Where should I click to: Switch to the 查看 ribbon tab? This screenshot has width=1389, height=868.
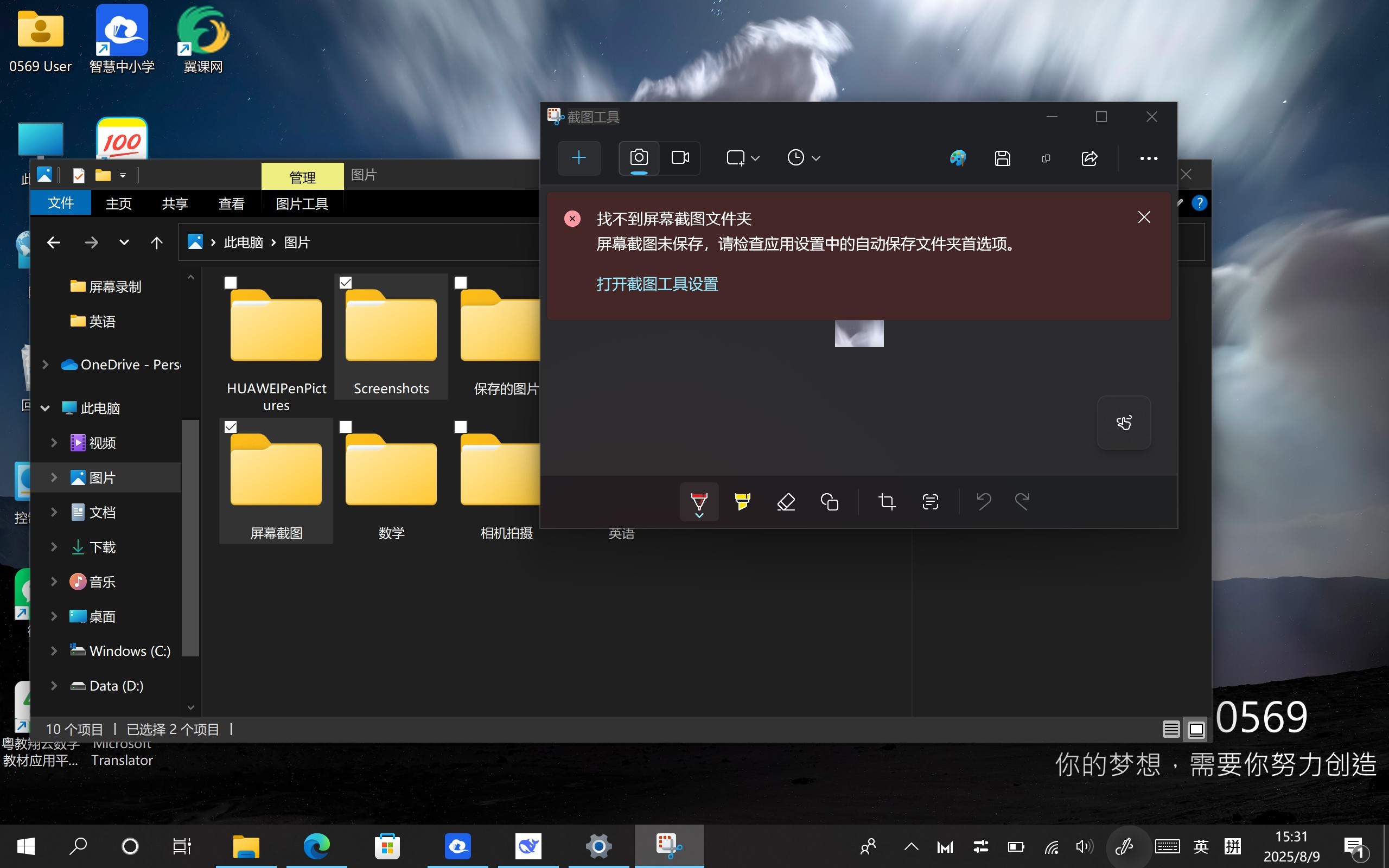point(231,203)
